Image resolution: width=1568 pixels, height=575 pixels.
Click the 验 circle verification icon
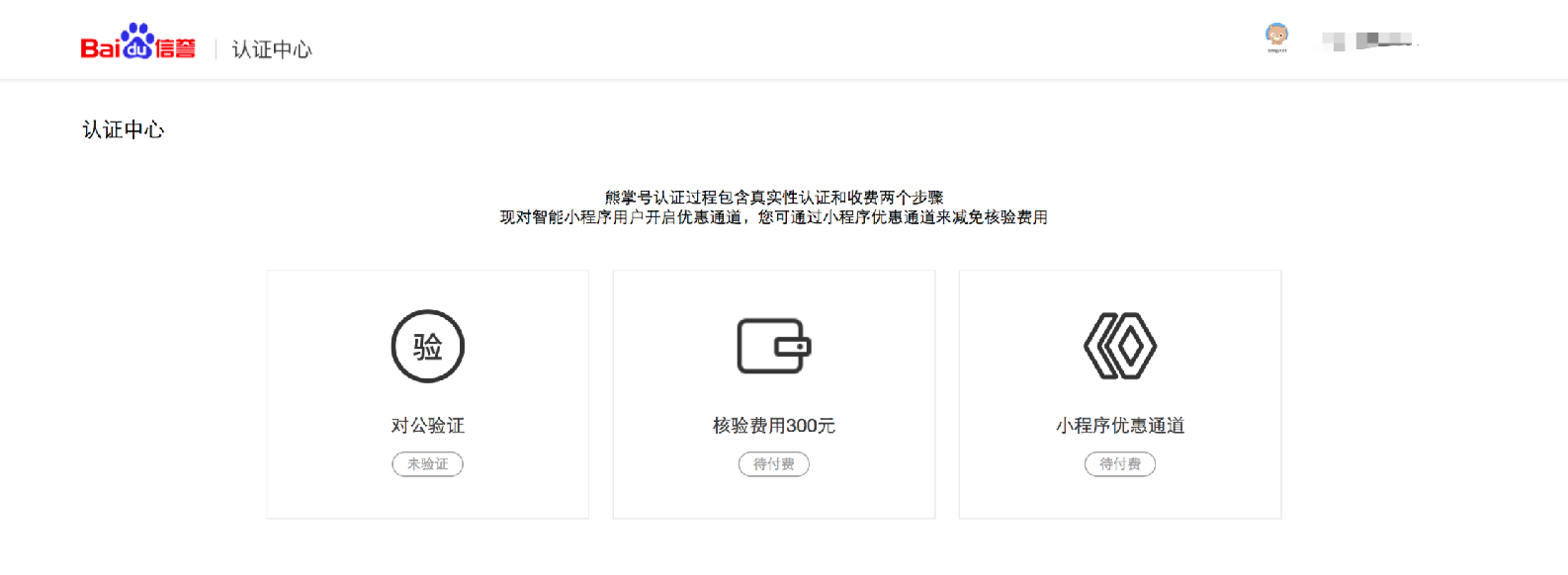428,347
